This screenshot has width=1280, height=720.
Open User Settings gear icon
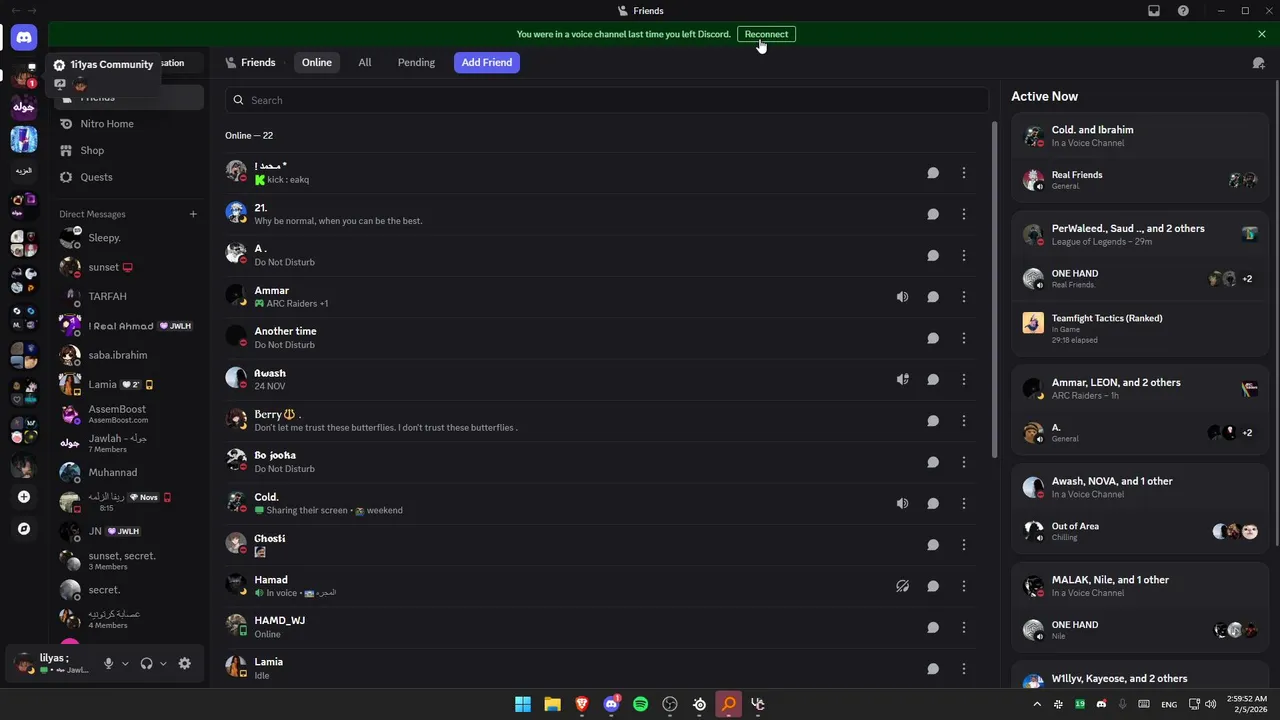pyautogui.click(x=184, y=663)
